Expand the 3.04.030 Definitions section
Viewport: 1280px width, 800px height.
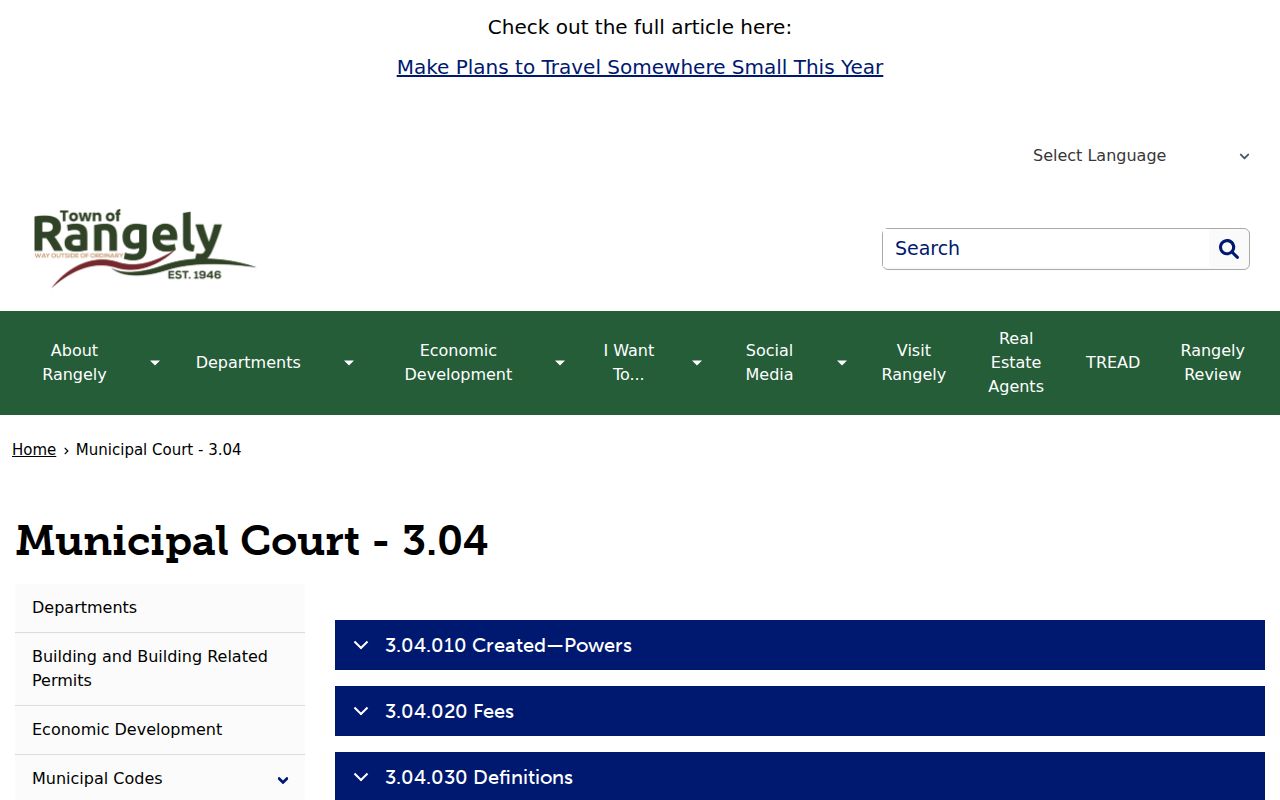pyautogui.click(x=800, y=777)
